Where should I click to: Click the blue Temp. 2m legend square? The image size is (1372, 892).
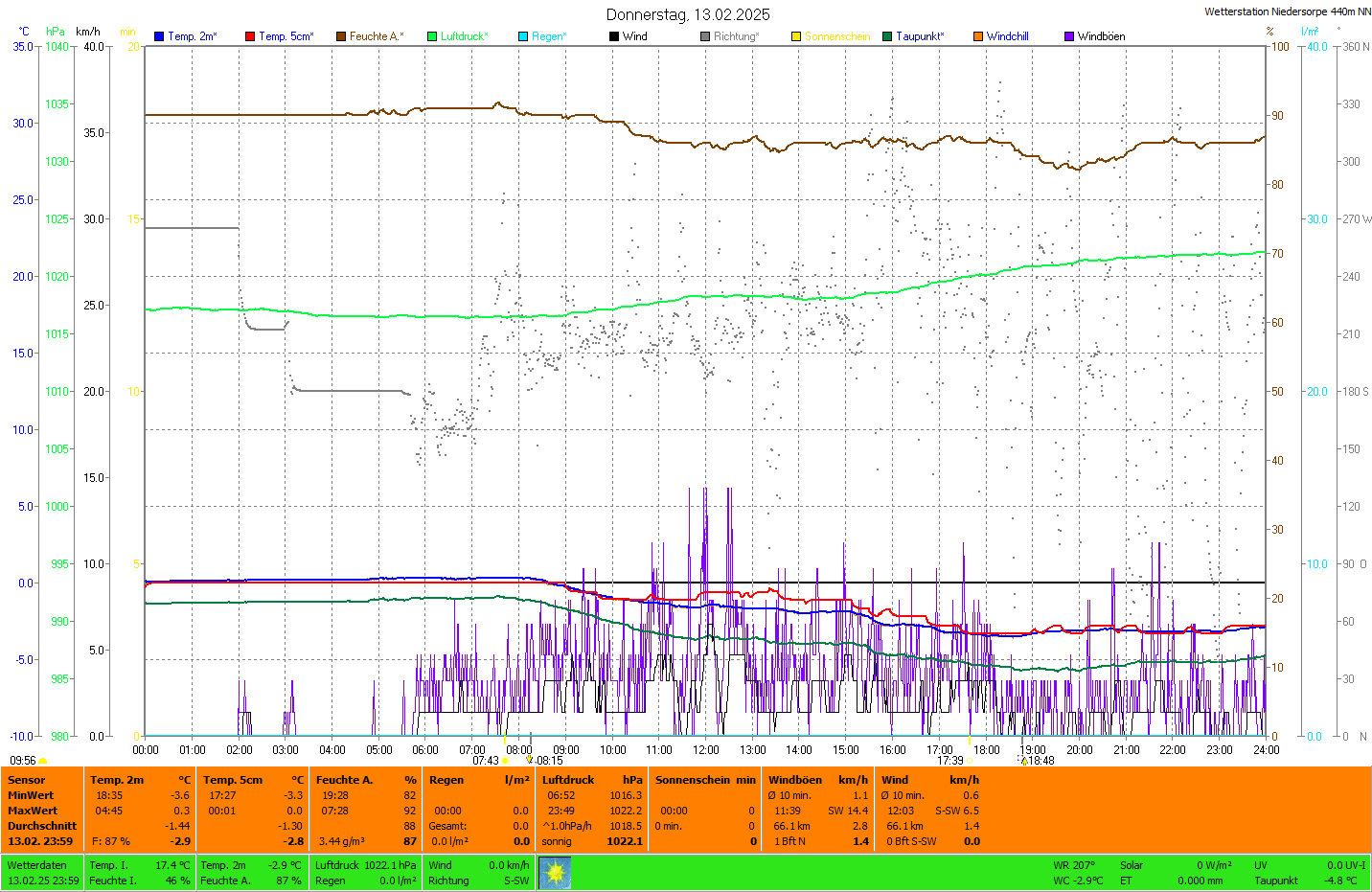click(159, 36)
